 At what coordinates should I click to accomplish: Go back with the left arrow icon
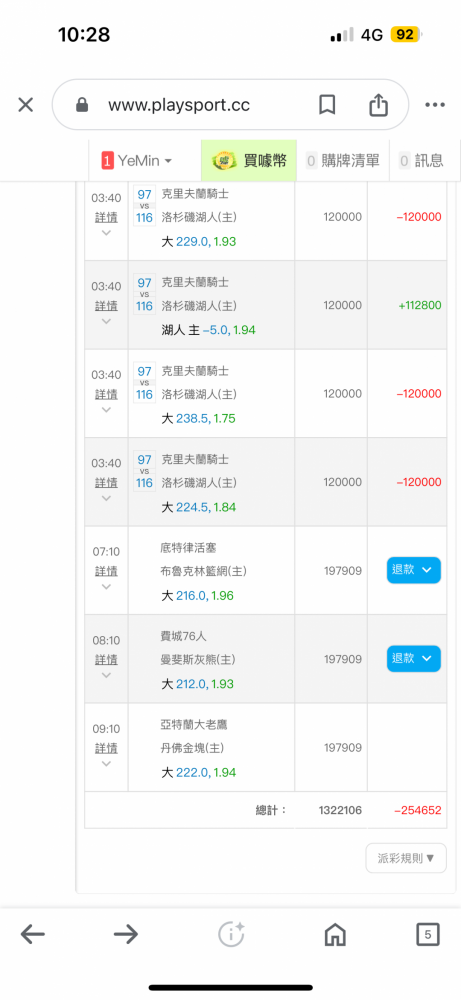click(x=33, y=934)
